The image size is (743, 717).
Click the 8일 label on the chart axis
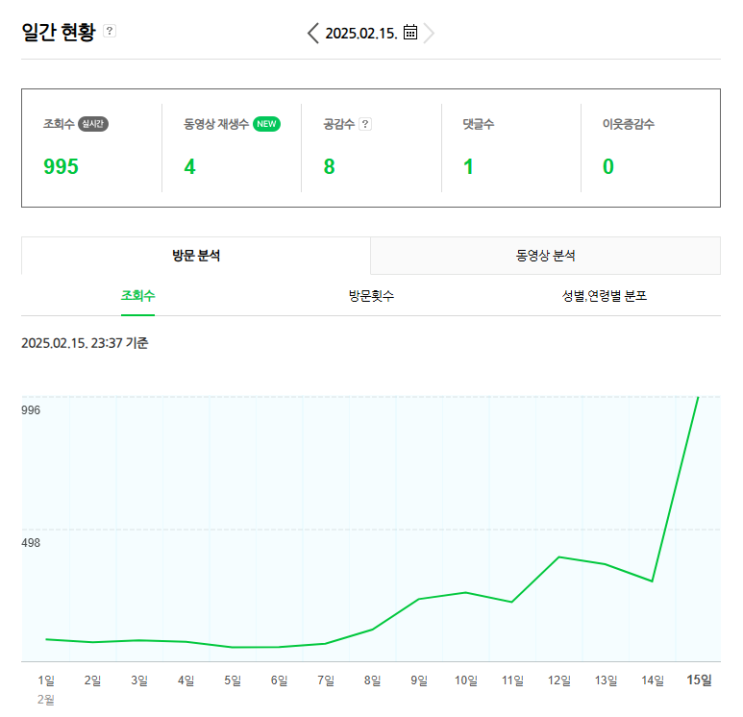point(373,681)
